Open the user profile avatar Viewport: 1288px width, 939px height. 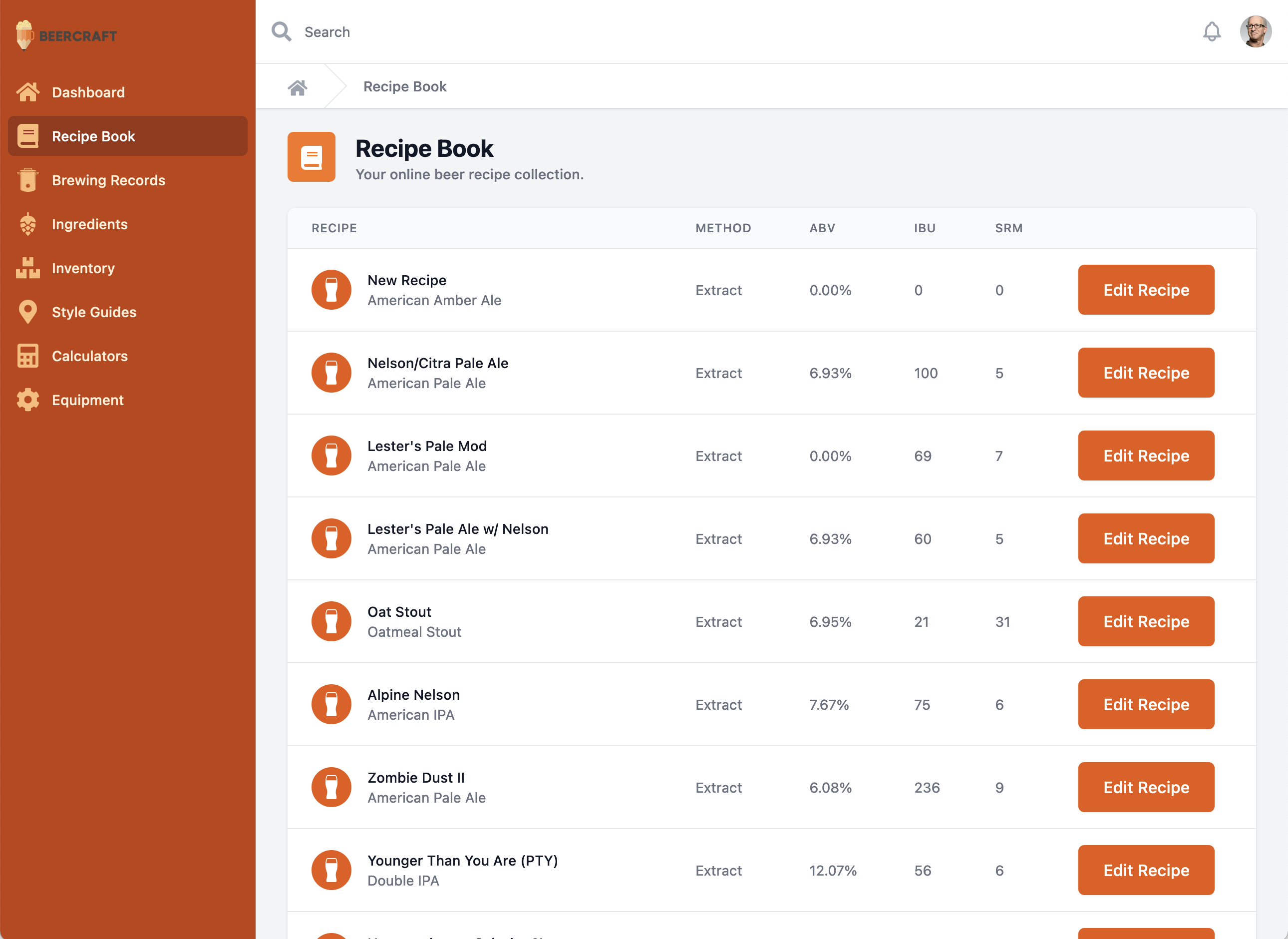coord(1255,31)
